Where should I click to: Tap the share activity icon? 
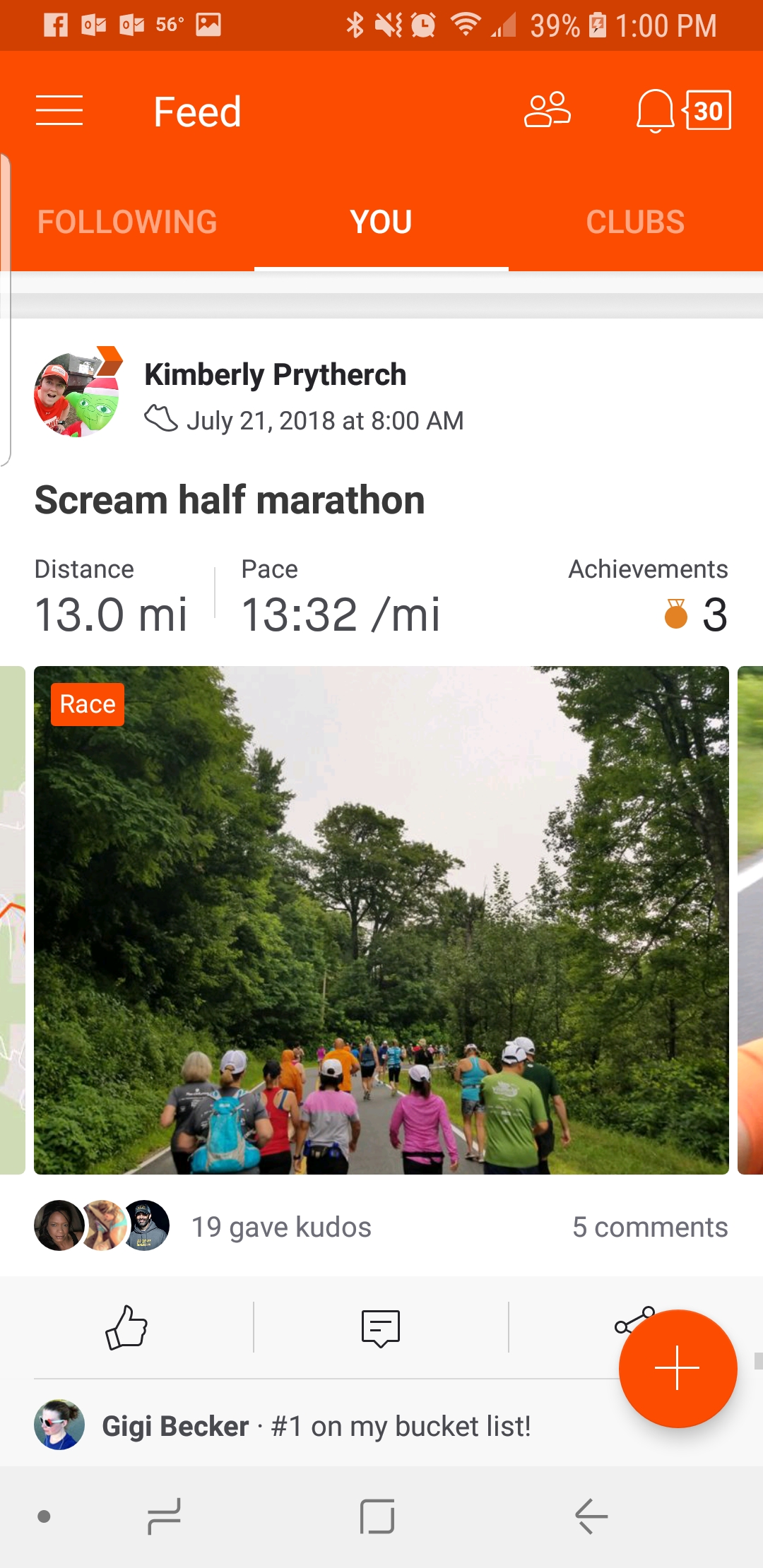click(634, 1321)
